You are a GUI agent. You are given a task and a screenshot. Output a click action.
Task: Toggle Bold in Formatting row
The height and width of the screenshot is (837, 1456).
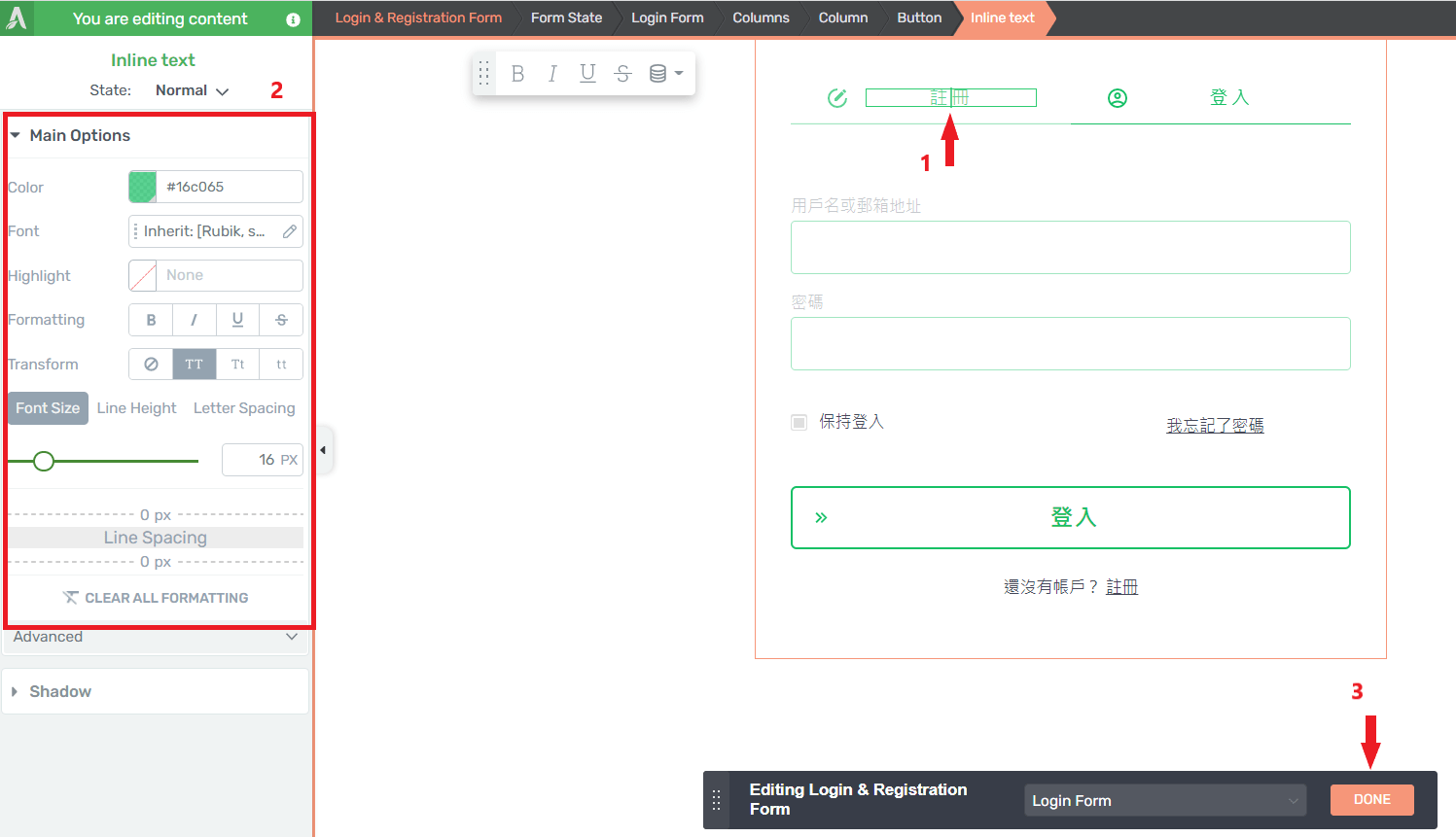click(x=151, y=320)
